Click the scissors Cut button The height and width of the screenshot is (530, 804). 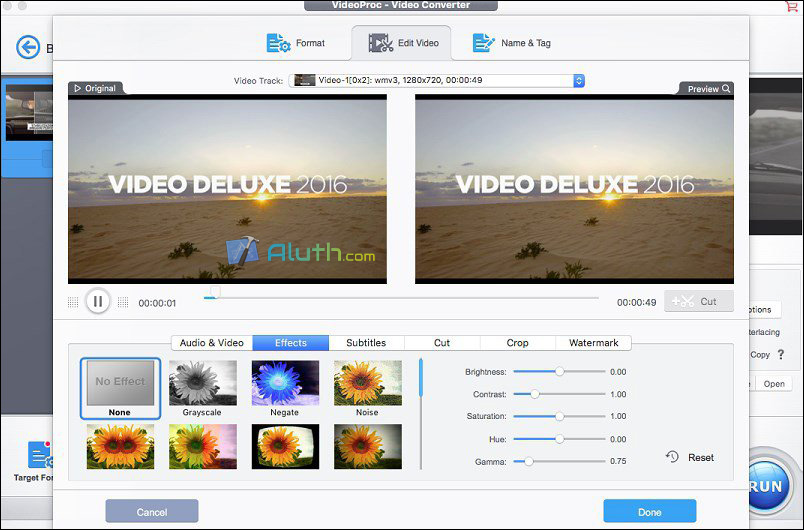point(699,301)
